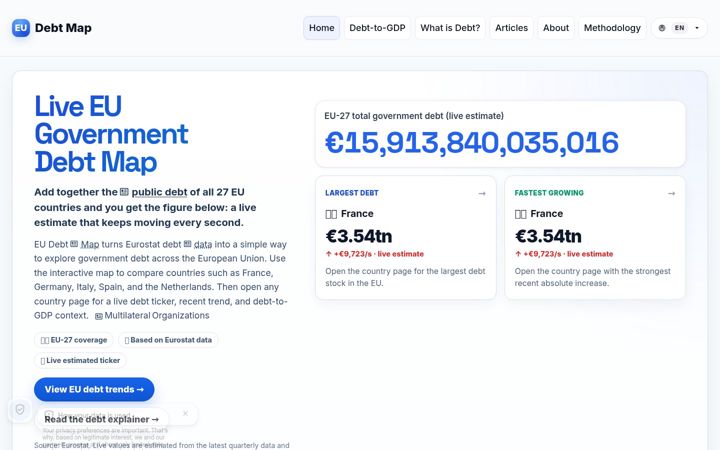Follow the public debt glossary link
Image resolution: width=720 pixels, height=450 pixels.
(x=159, y=192)
